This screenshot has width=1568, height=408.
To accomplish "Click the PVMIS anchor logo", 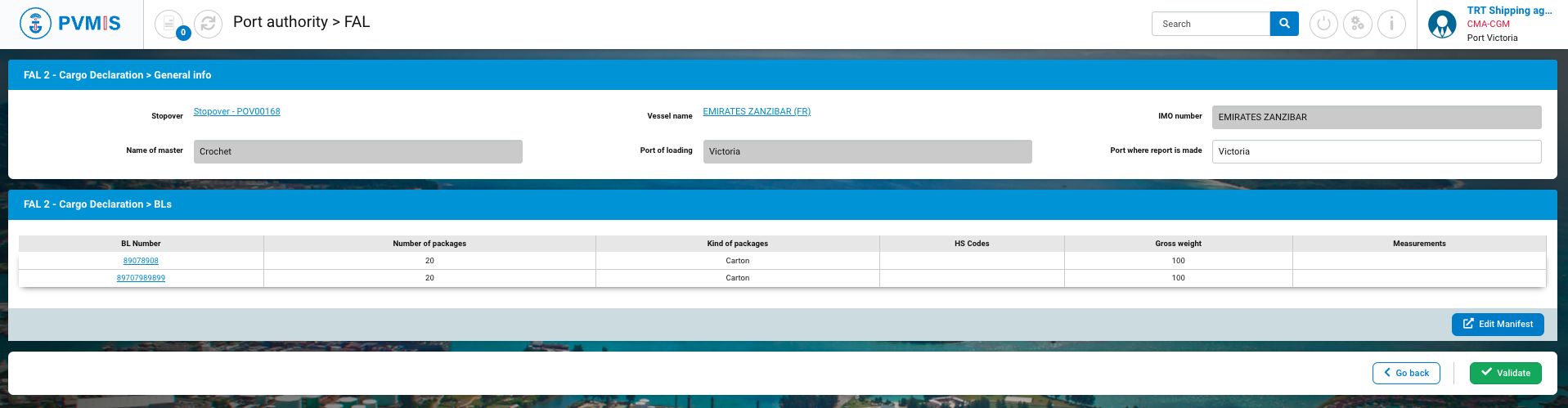I will click(x=35, y=24).
